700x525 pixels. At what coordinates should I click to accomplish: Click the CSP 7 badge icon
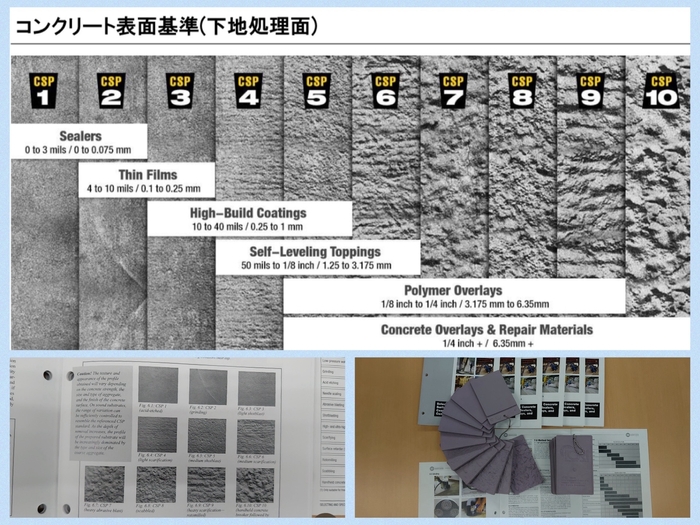click(453, 90)
